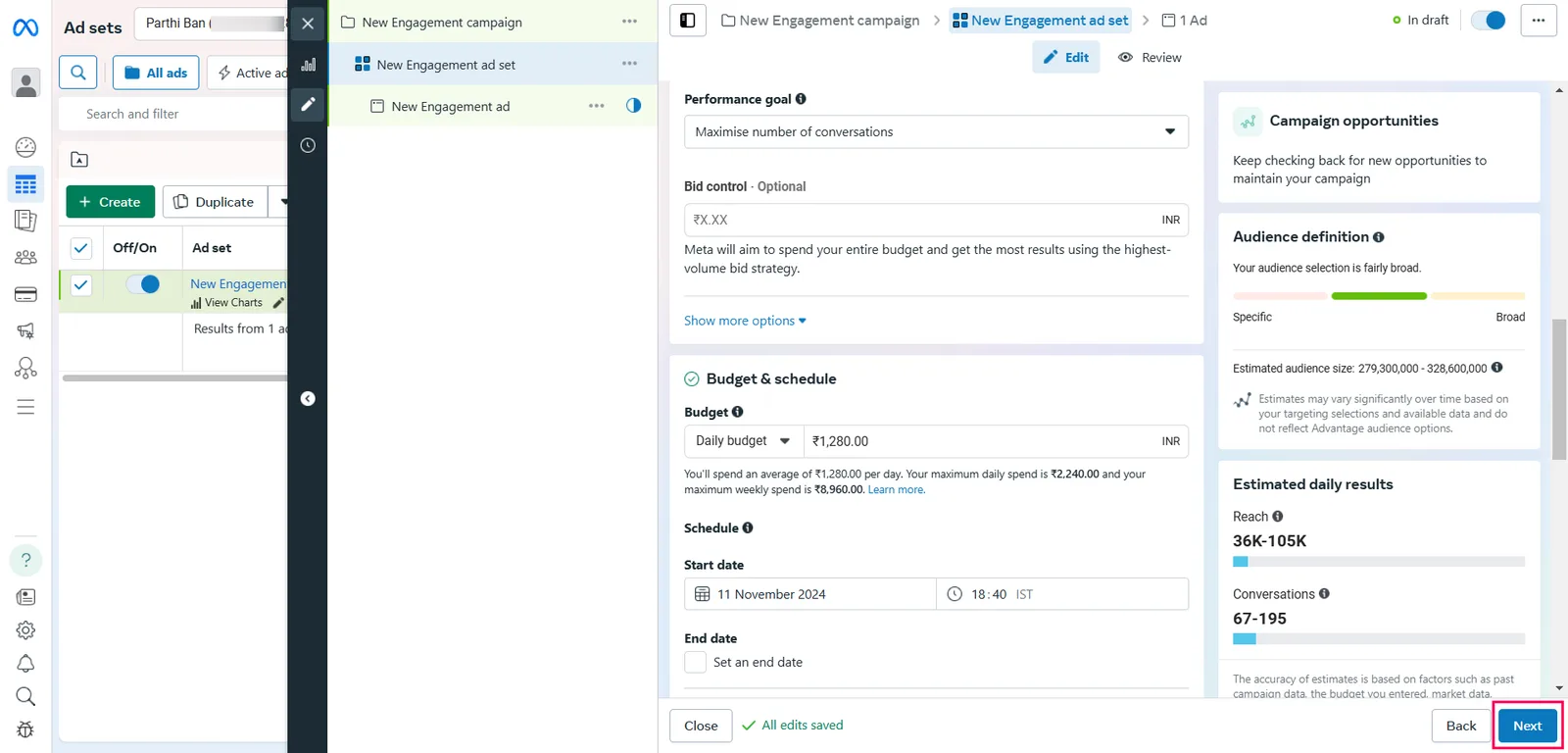
Task: Open more options for New Engagement ad
Action: (596, 106)
